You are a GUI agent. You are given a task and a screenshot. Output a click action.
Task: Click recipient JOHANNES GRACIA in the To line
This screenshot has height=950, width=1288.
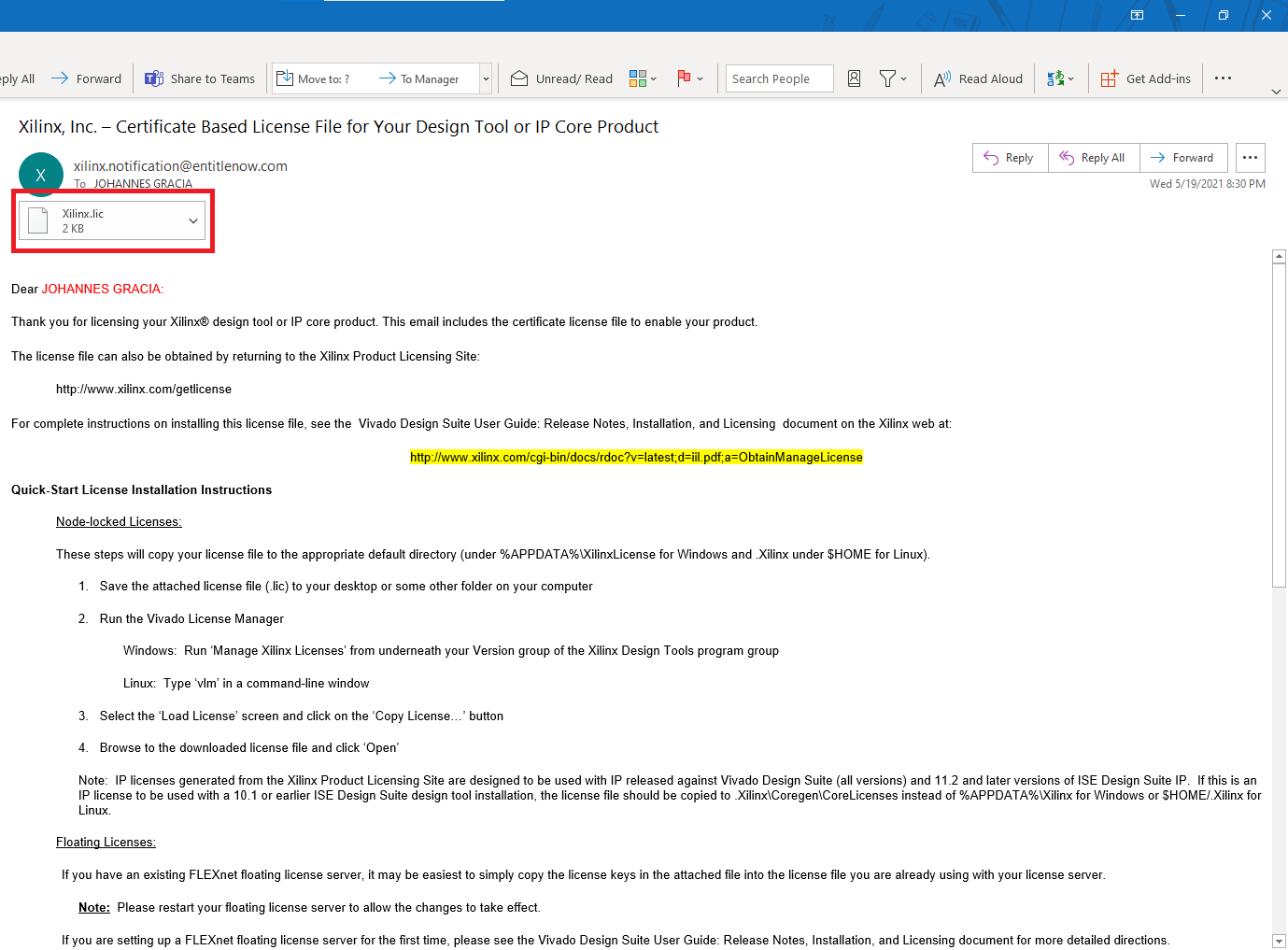point(143,184)
